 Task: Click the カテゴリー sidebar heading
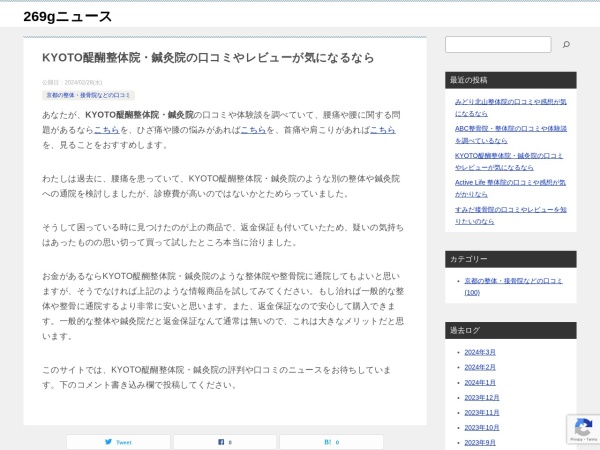coord(510,259)
